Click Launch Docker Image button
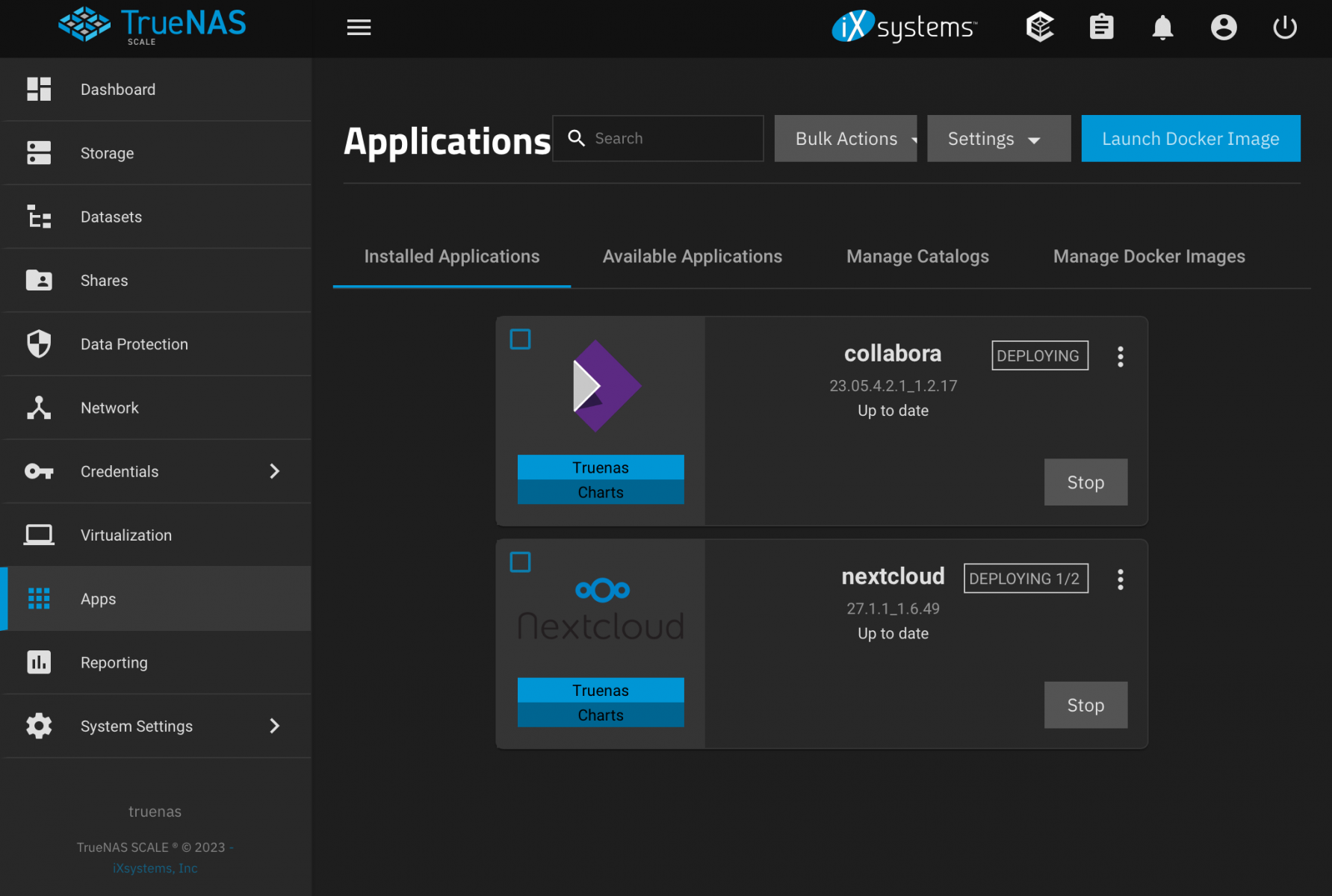Screen dimensions: 1332x896 click(x=1191, y=138)
